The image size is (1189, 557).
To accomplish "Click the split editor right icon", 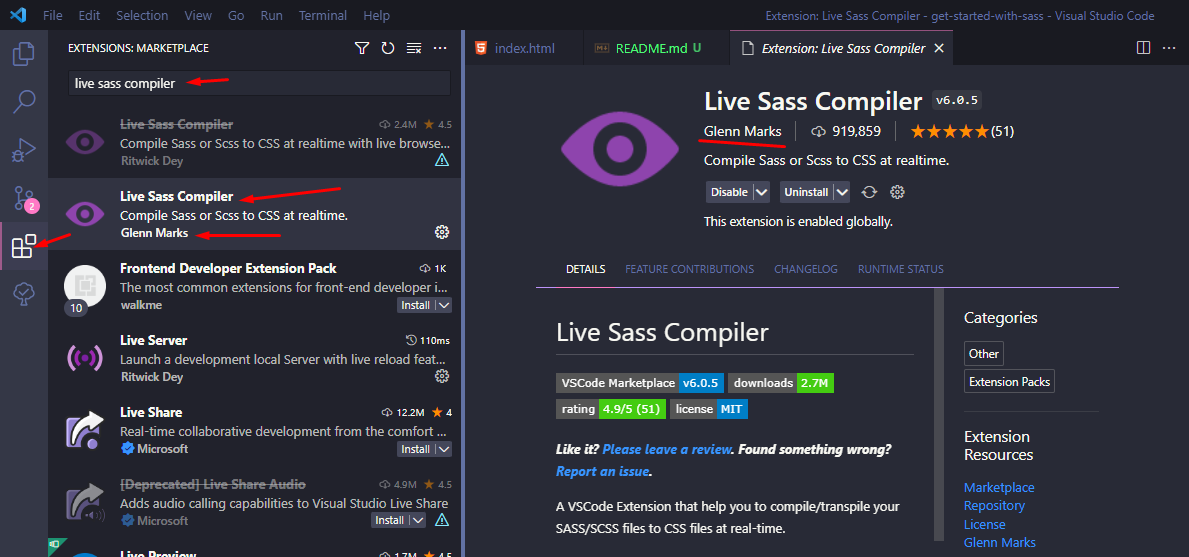I will tap(1144, 48).
